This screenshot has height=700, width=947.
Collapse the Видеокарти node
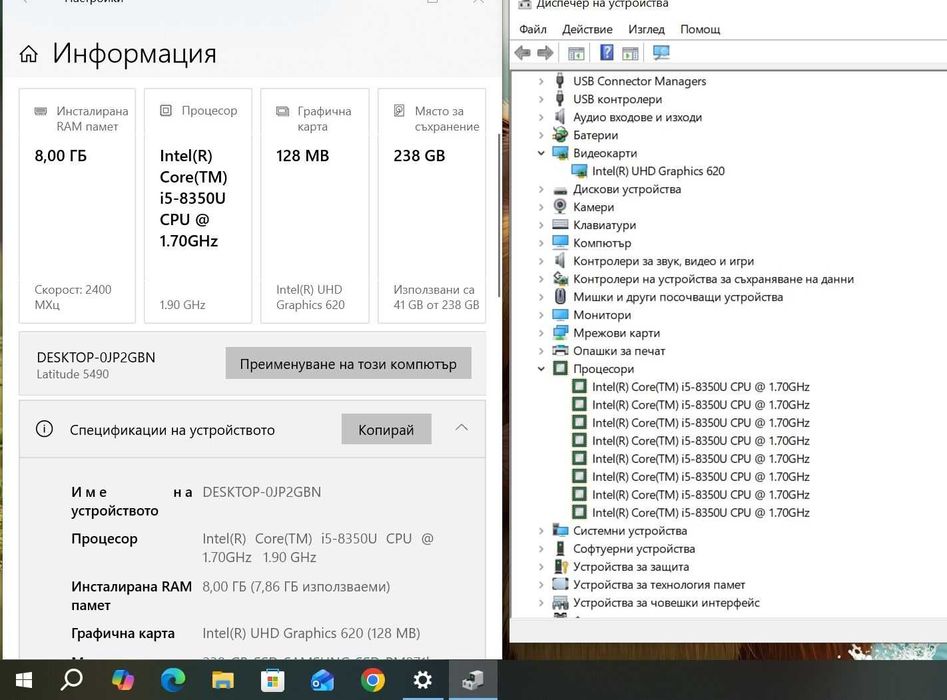tap(541, 153)
